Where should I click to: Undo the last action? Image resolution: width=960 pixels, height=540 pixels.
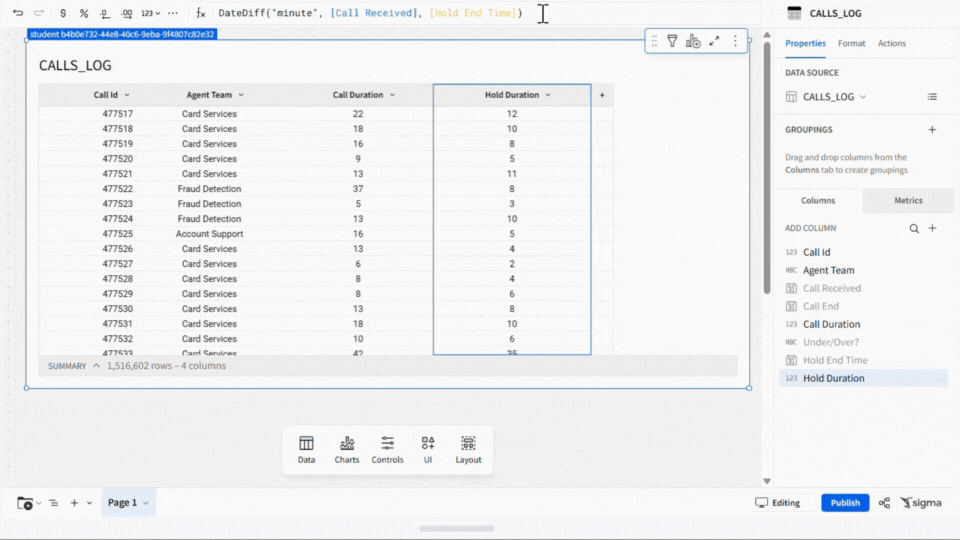tap(18, 13)
